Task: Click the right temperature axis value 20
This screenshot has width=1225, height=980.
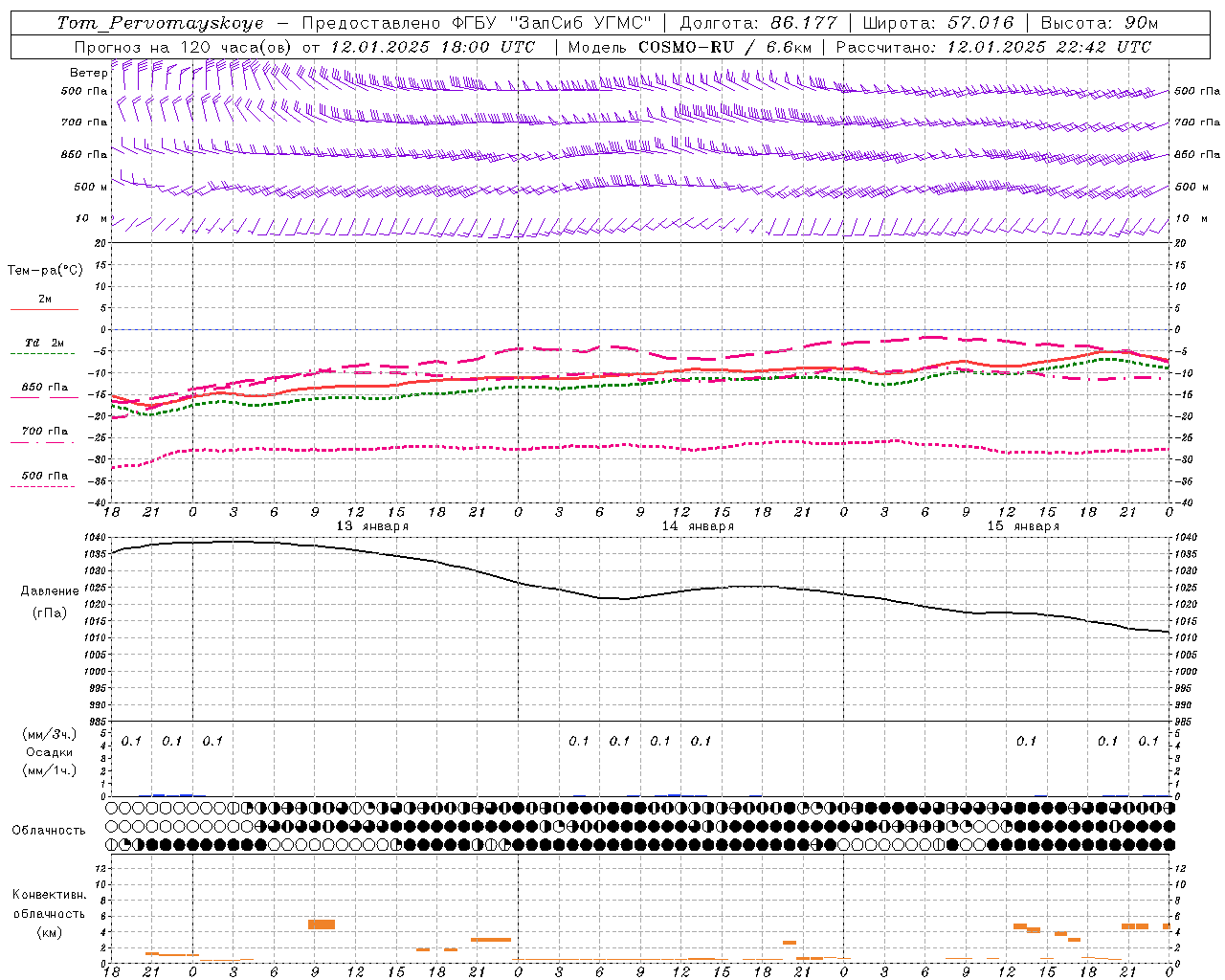Action: [1181, 244]
